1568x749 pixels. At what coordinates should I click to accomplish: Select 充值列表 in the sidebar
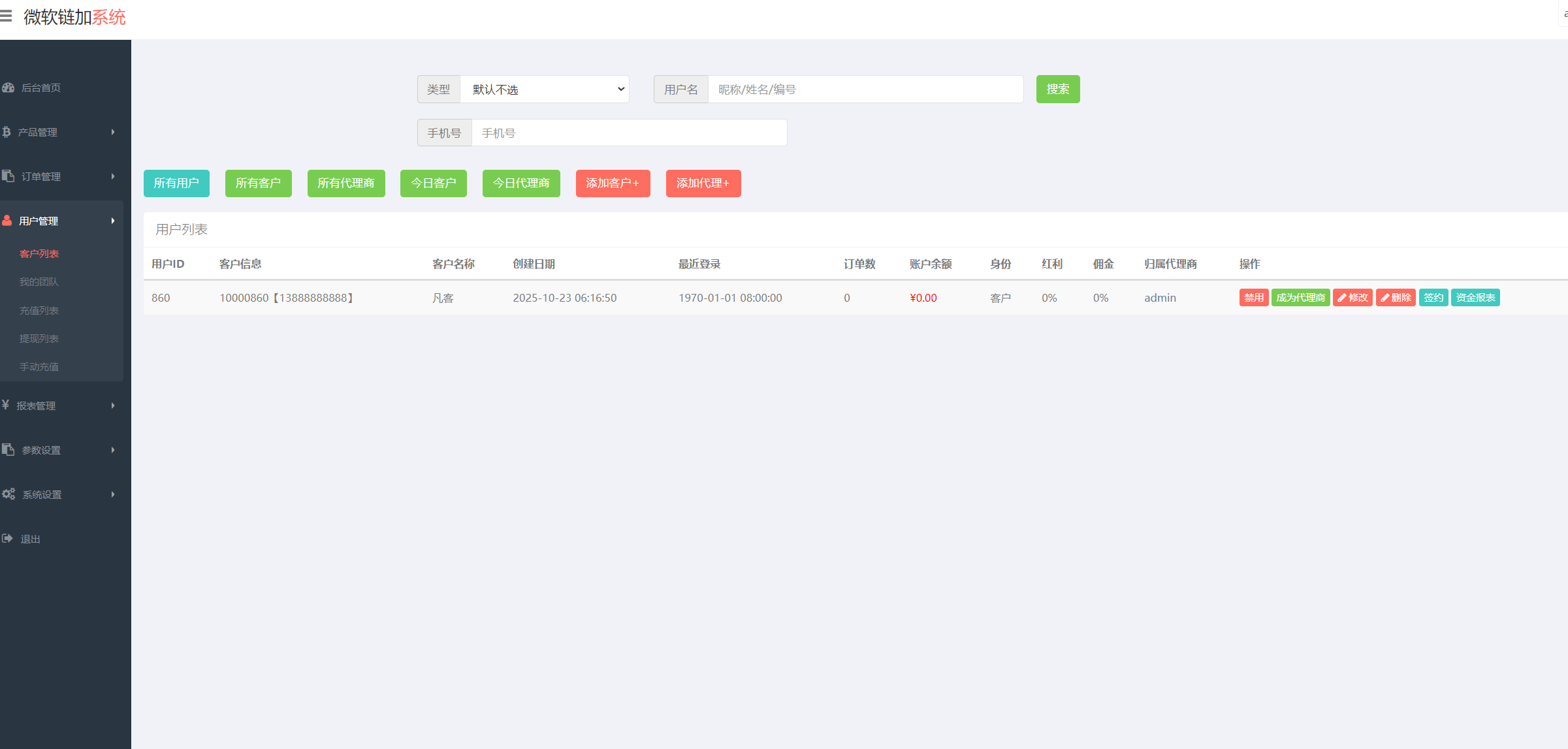(x=39, y=310)
